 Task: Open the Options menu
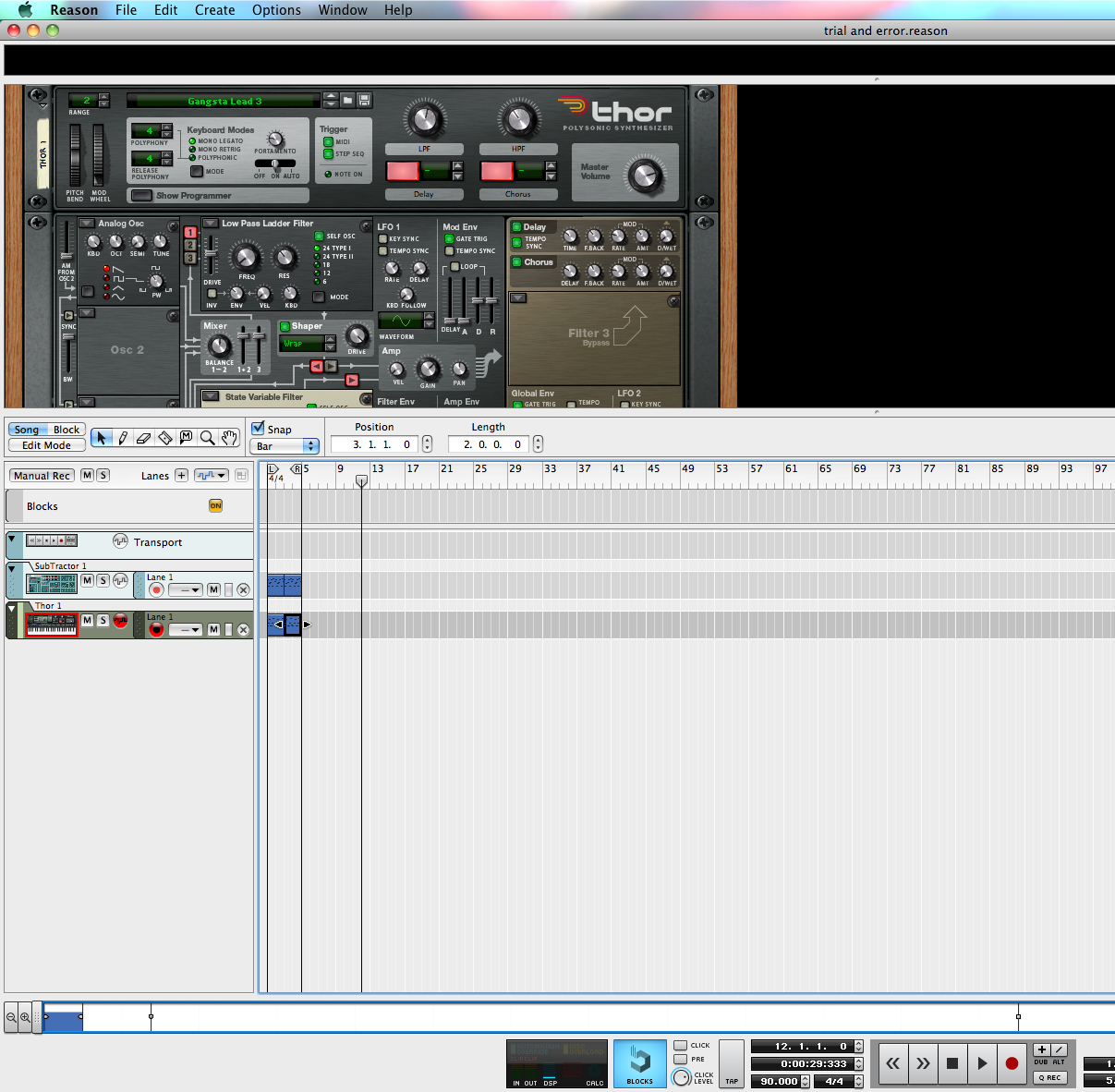coord(276,10)
